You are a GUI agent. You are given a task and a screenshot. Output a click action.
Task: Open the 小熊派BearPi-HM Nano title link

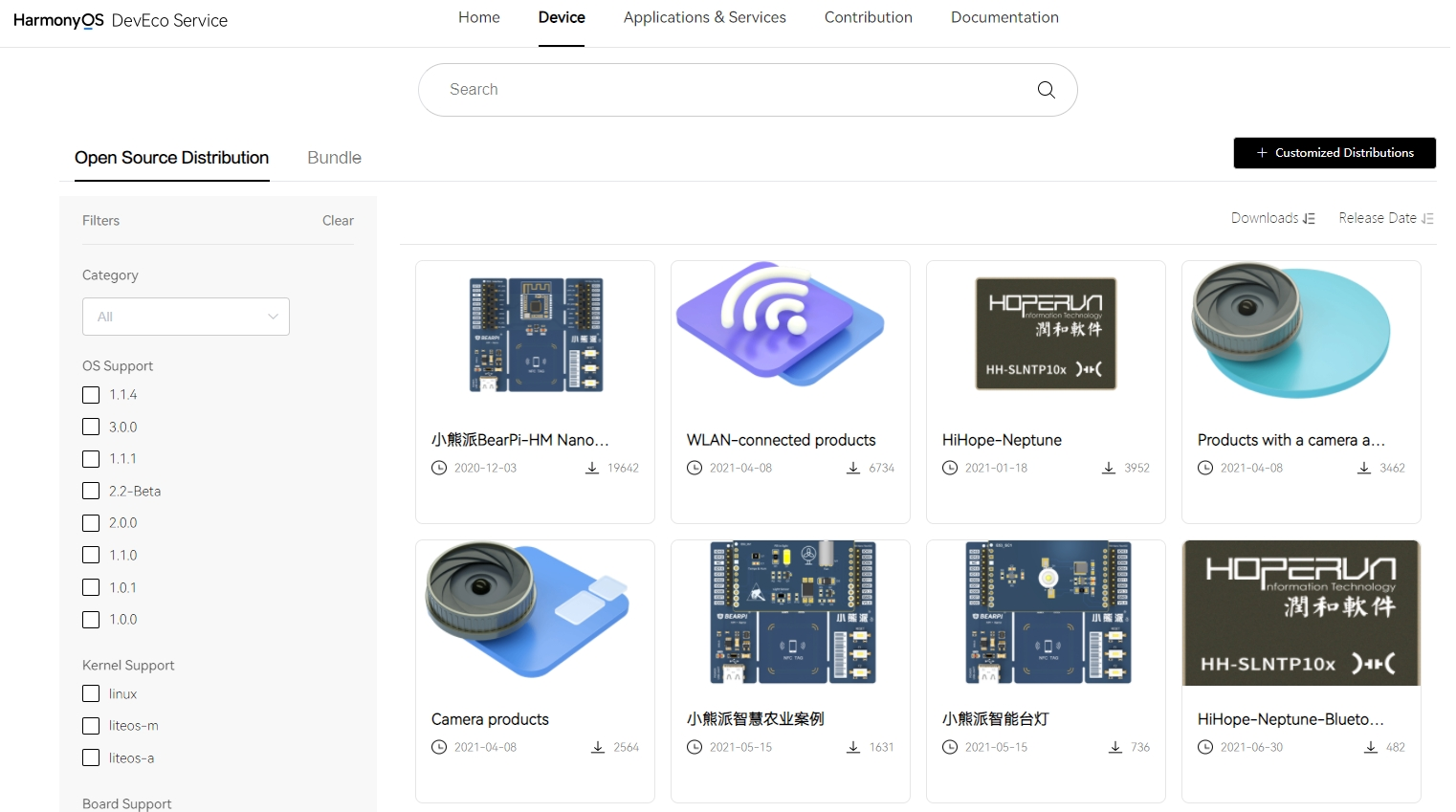[x=520, y=440]
